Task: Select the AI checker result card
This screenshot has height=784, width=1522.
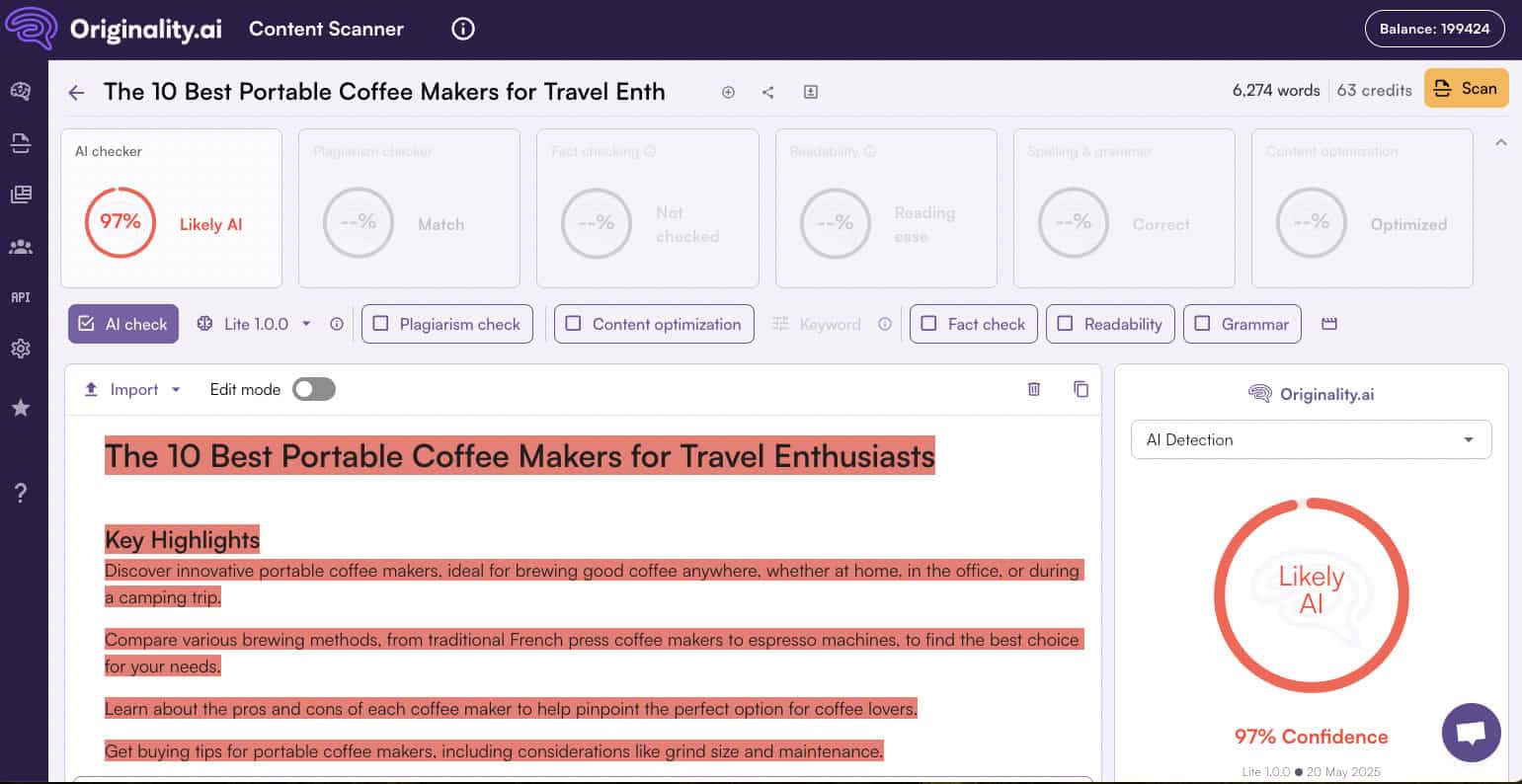Action: [172, 208]
